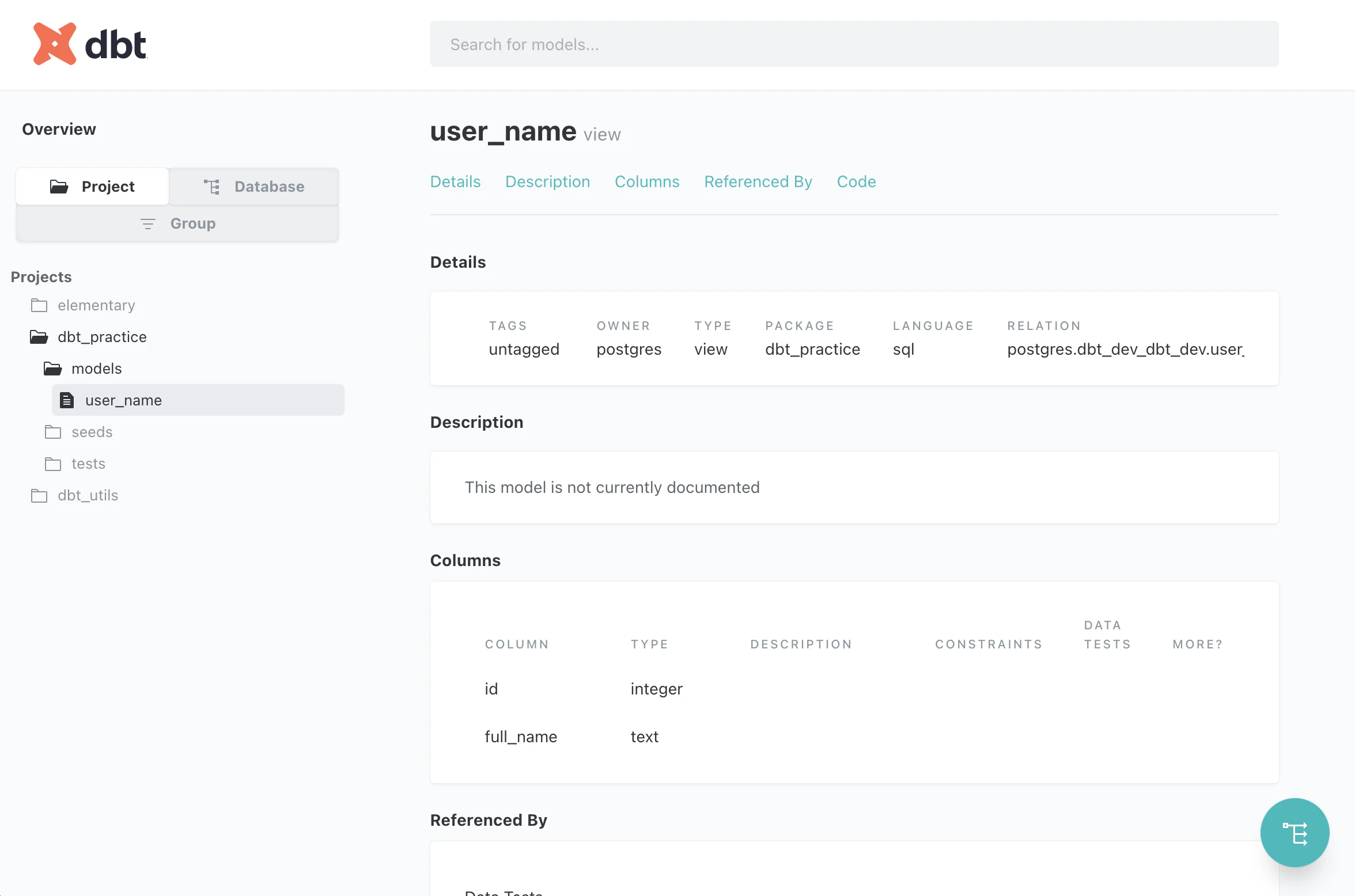Click the Group tab filter icon
Viewport: 1355px width, 896px height.
pos(148,223)
